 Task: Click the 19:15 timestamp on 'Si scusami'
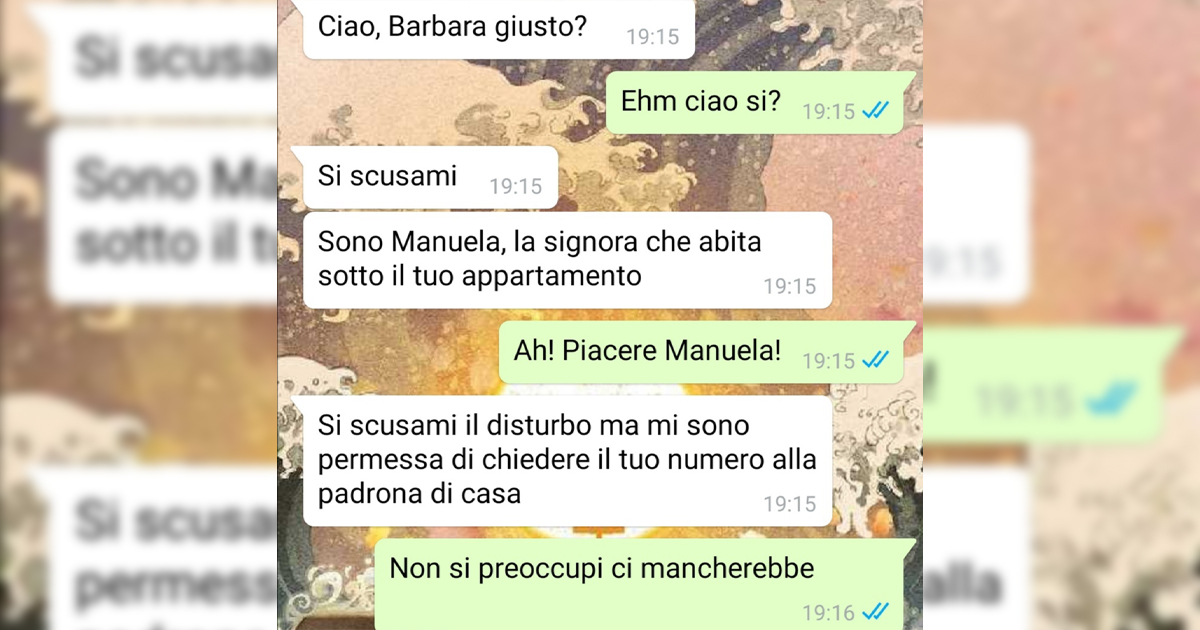click(515, 186)
